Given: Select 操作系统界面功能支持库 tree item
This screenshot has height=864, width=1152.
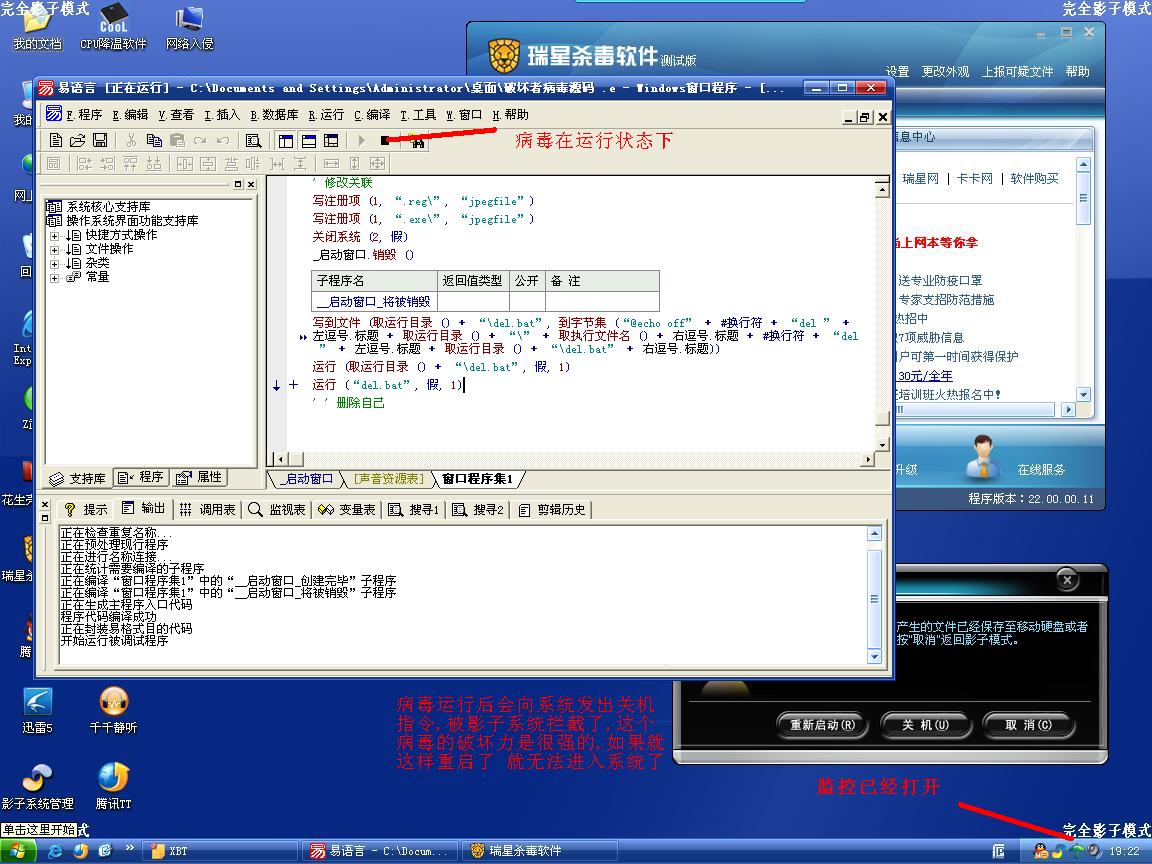Looking at the screenshot, I should pos(132,220).
